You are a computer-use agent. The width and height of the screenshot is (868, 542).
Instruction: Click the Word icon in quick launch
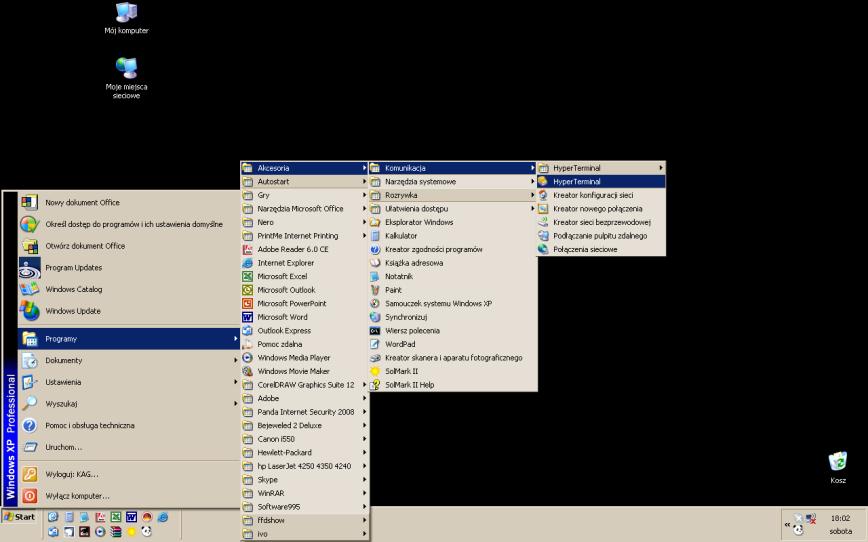tap(131, 517)
